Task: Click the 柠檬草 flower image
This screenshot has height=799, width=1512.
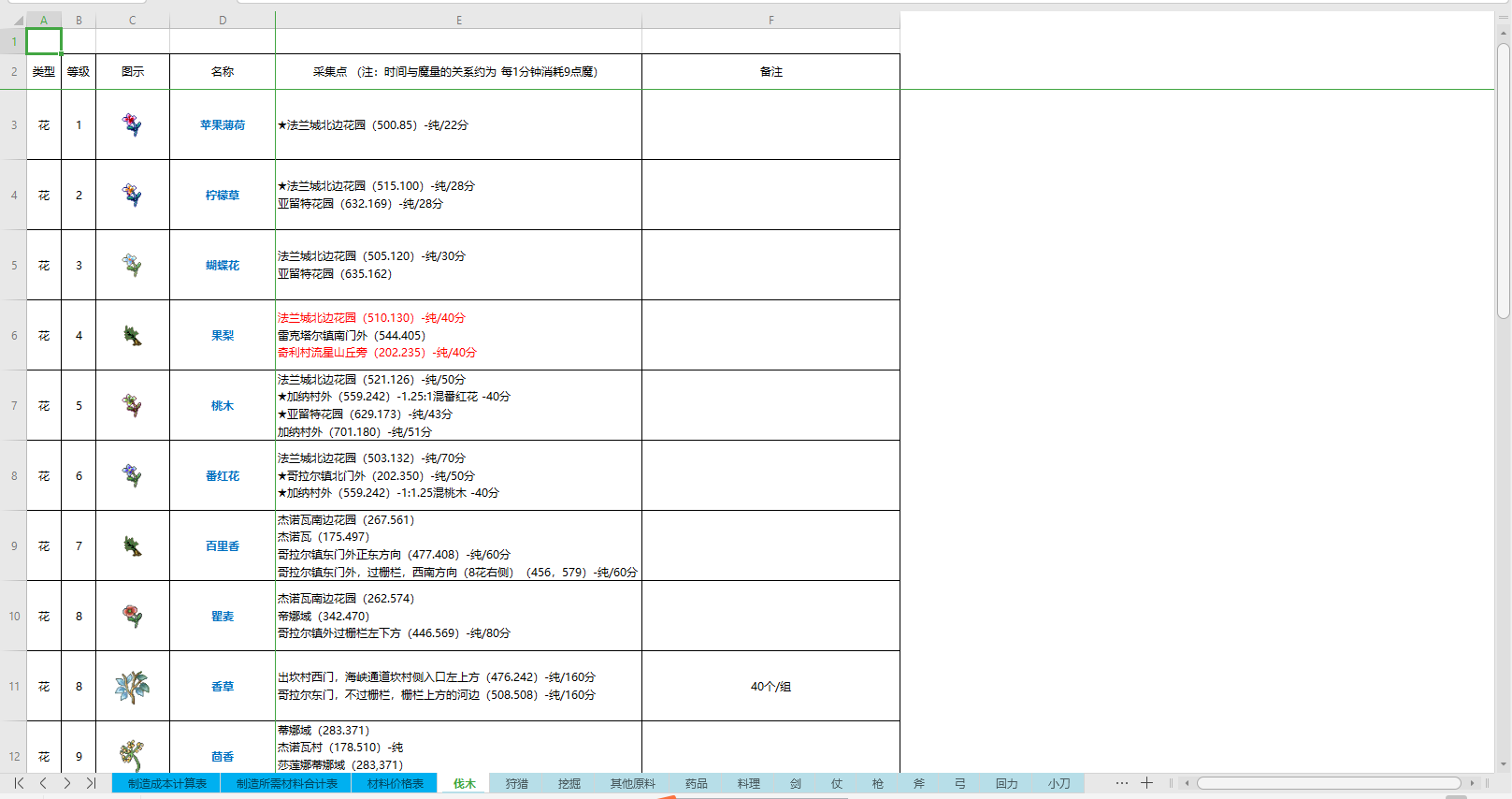Action: [132, 195]
